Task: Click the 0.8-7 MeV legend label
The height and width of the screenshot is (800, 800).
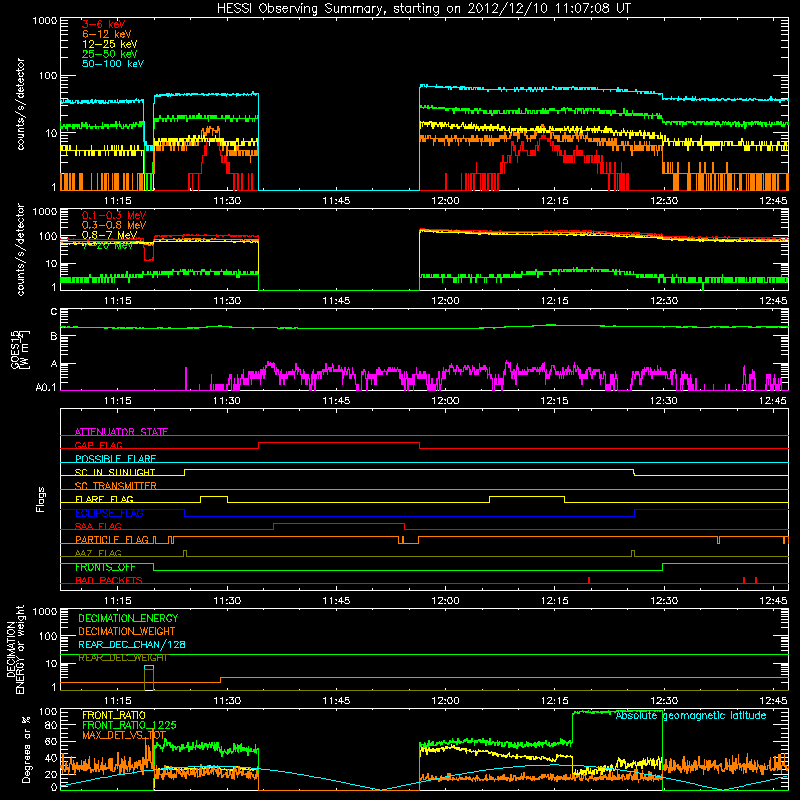Action: 109,235
